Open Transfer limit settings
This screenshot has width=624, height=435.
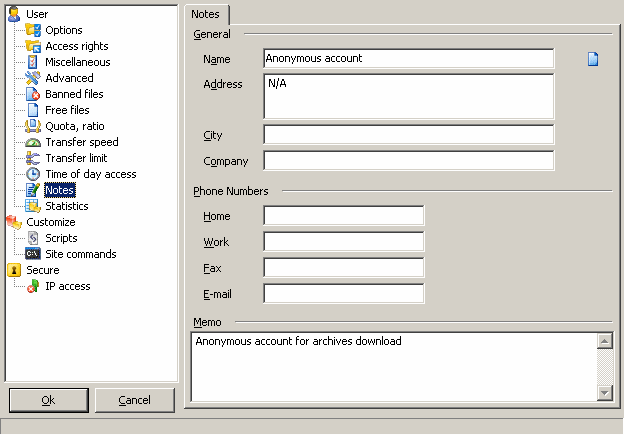coord(76,158)
